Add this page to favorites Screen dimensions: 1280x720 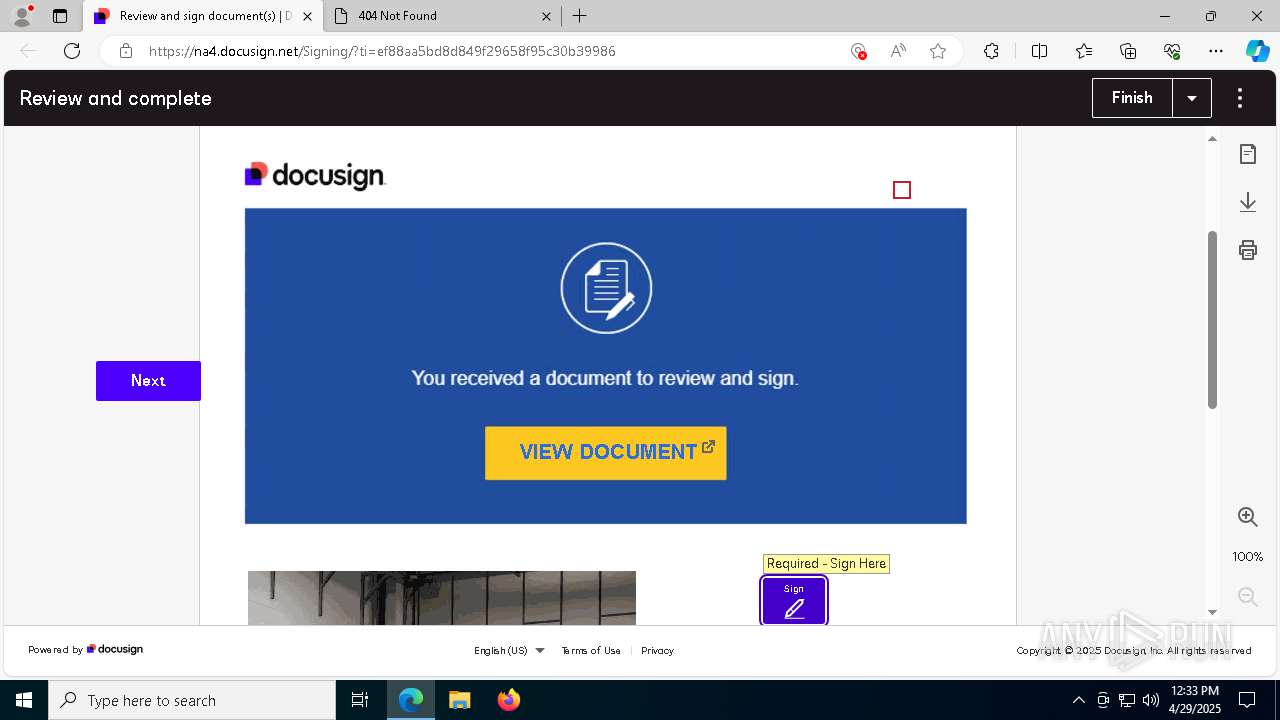point(938,51)
